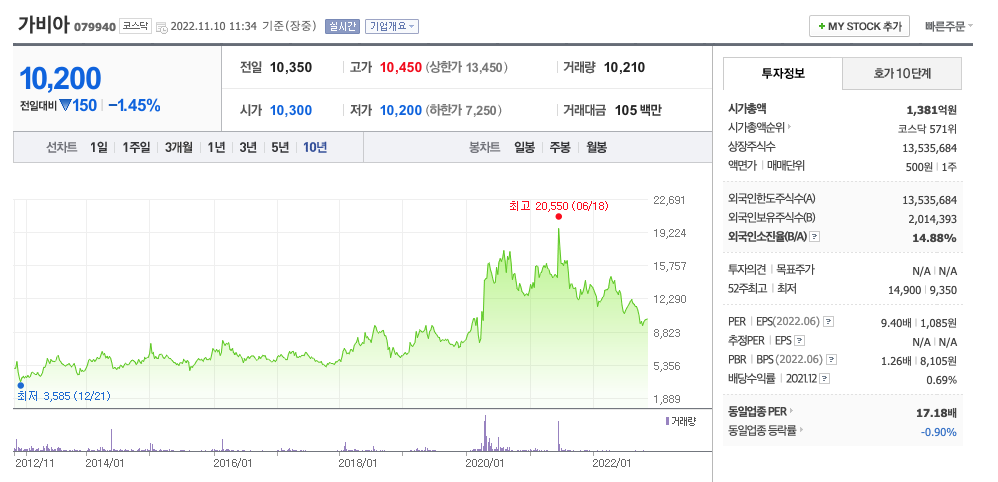Image resolution: width=998 pixels, height=482 pixels.
Task: Click the 시가 value 10,300
Action: [291, 110]
